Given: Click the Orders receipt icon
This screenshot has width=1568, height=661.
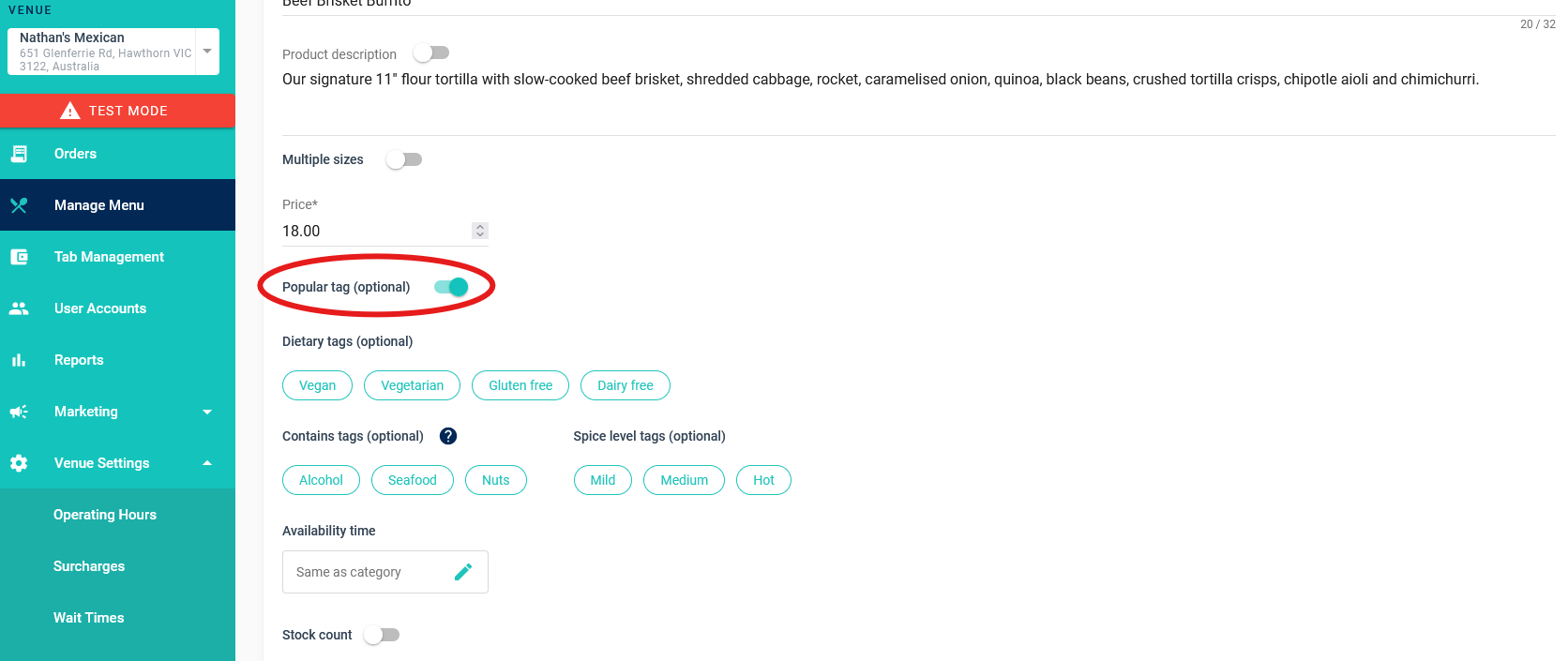Looking at the screenshot, I should pos(19,154).
